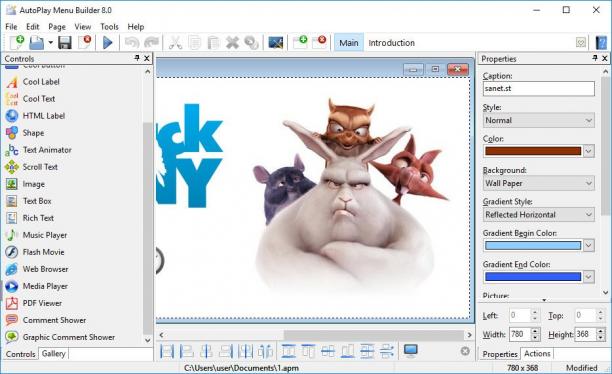Pin the Properties panel
This screenshot has width=612, height=374.
(x=594, y=58)
